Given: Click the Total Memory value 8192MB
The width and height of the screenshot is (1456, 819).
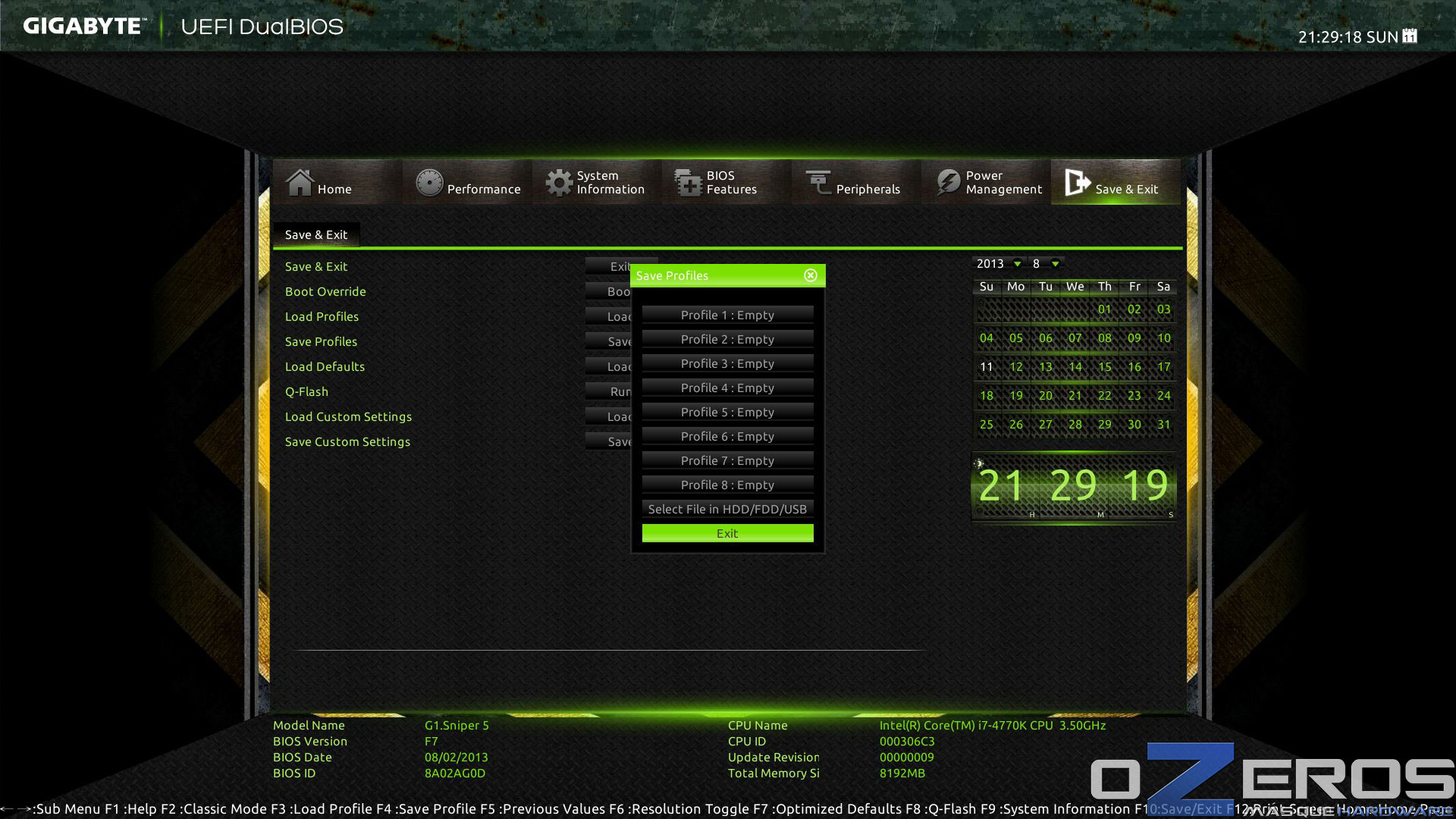Looking at the screenshot, I should (x=902, y=773).
